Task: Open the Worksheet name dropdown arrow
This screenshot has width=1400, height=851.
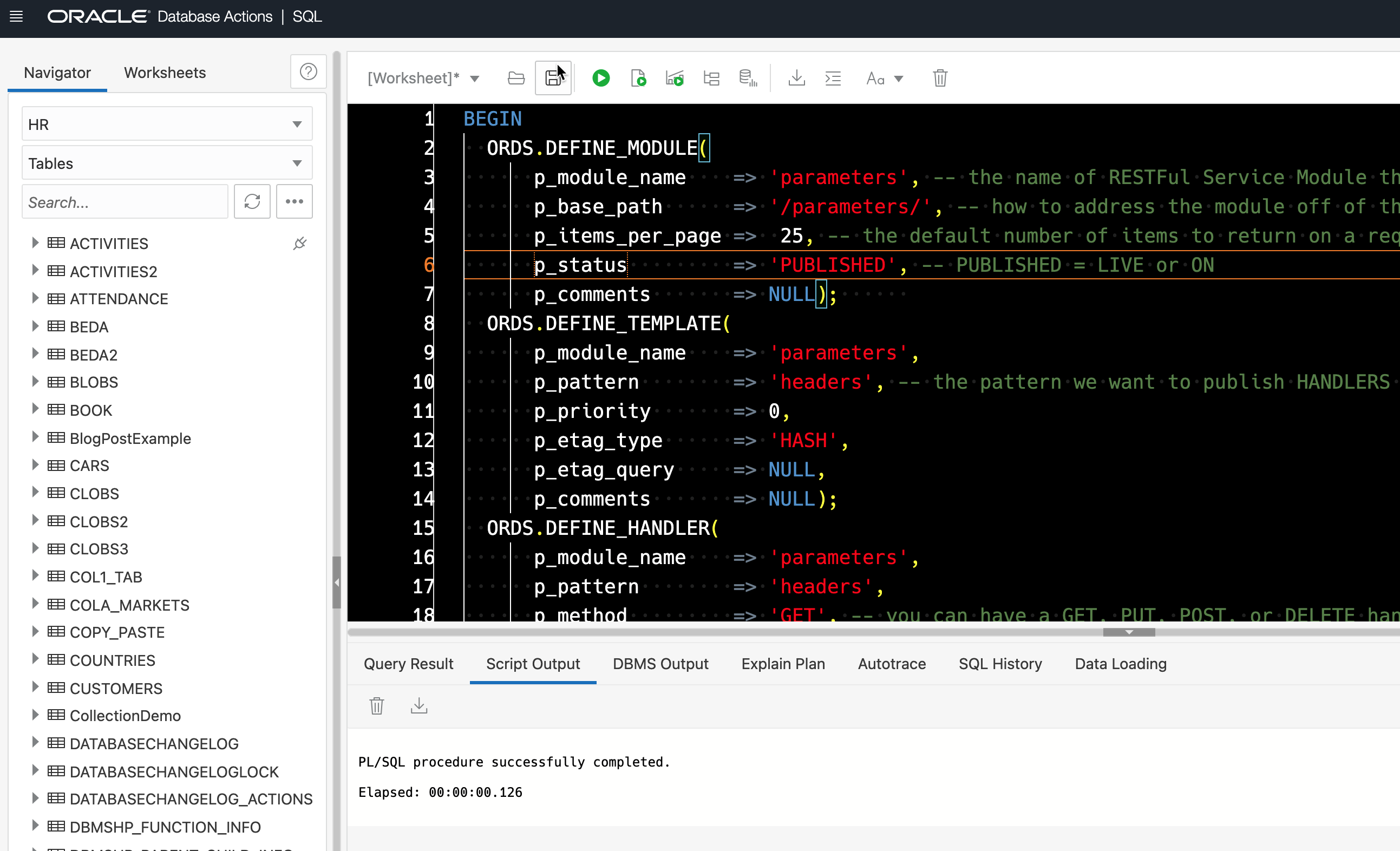Action: pyautogui.click(x=474, y=78)
